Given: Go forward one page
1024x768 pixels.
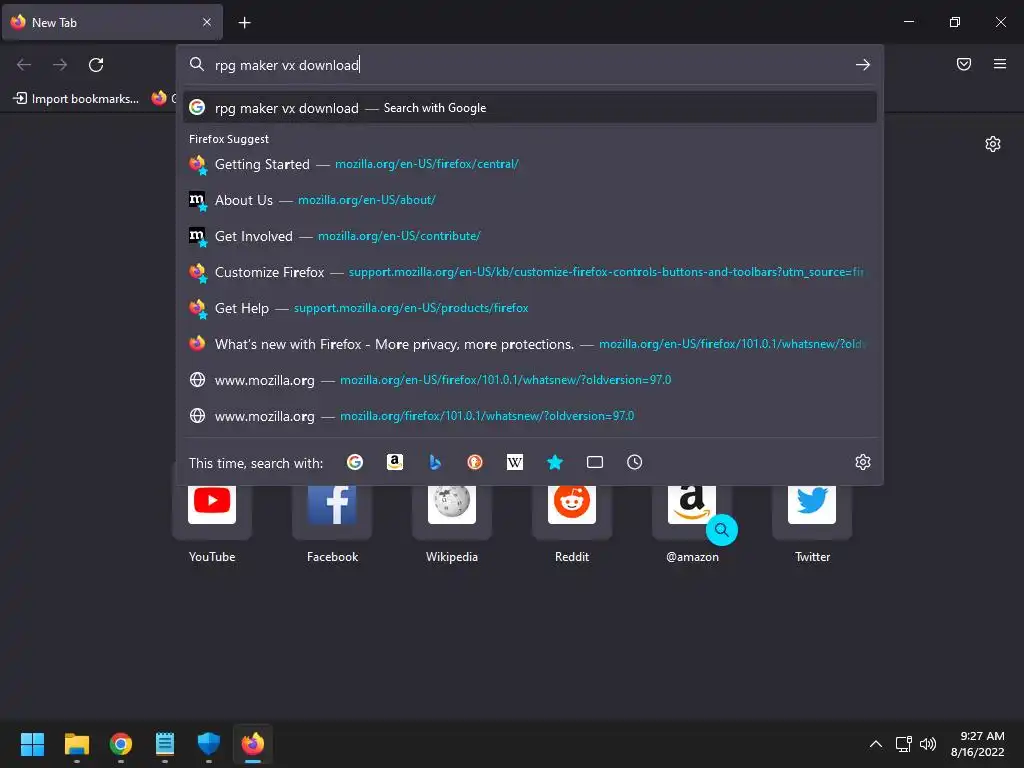Looking at the screenshot, I should click(x=60, y=65).
